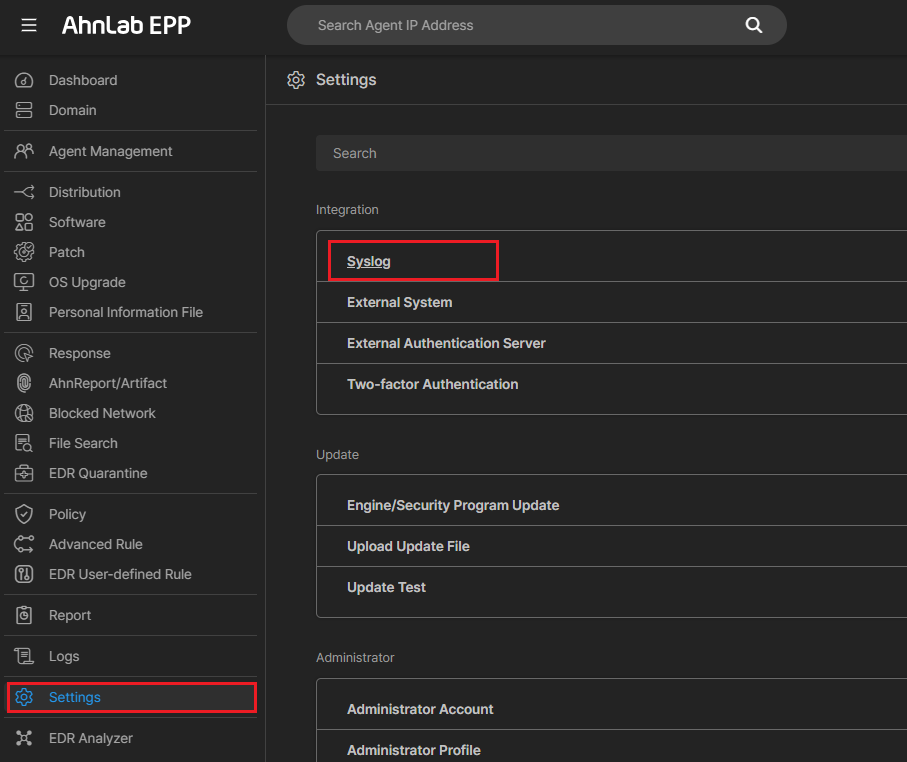
Task: Toggle the hamburger menu icon
Action: [29, 25]
